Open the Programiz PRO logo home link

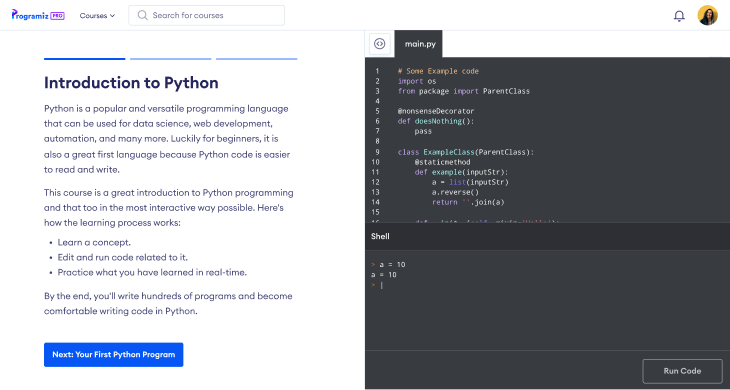38,15
